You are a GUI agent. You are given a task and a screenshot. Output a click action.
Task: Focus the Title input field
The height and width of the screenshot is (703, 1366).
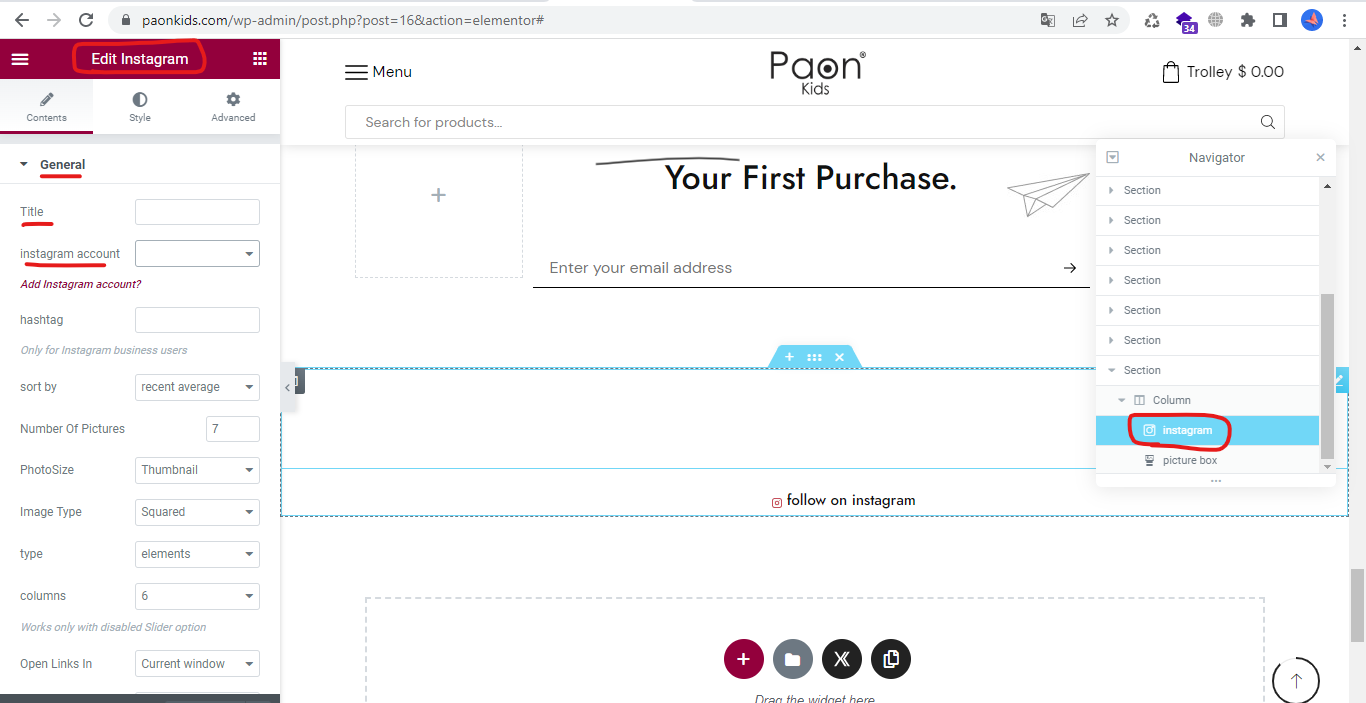[197, 212]
